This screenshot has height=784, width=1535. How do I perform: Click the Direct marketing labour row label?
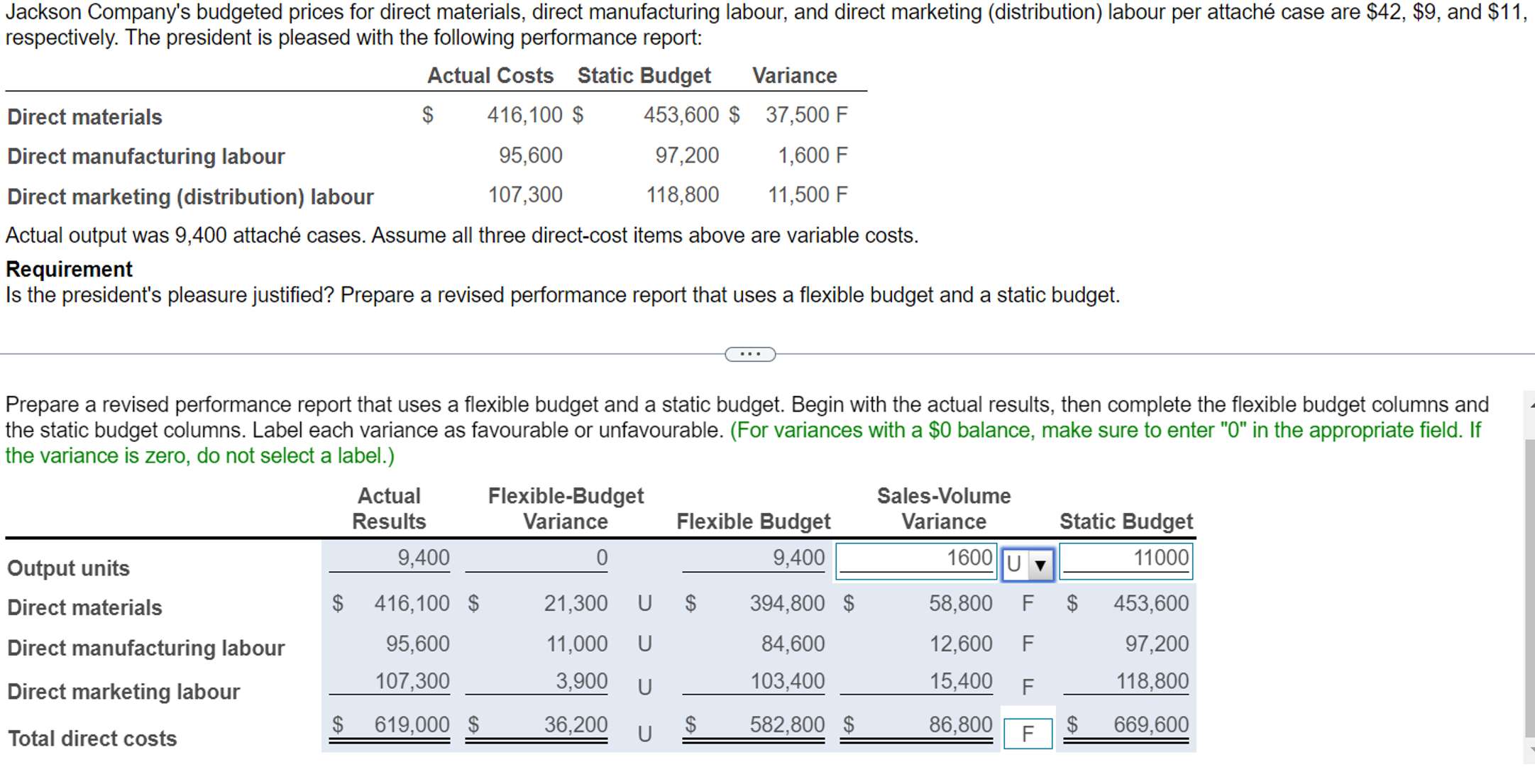point(123,692)
